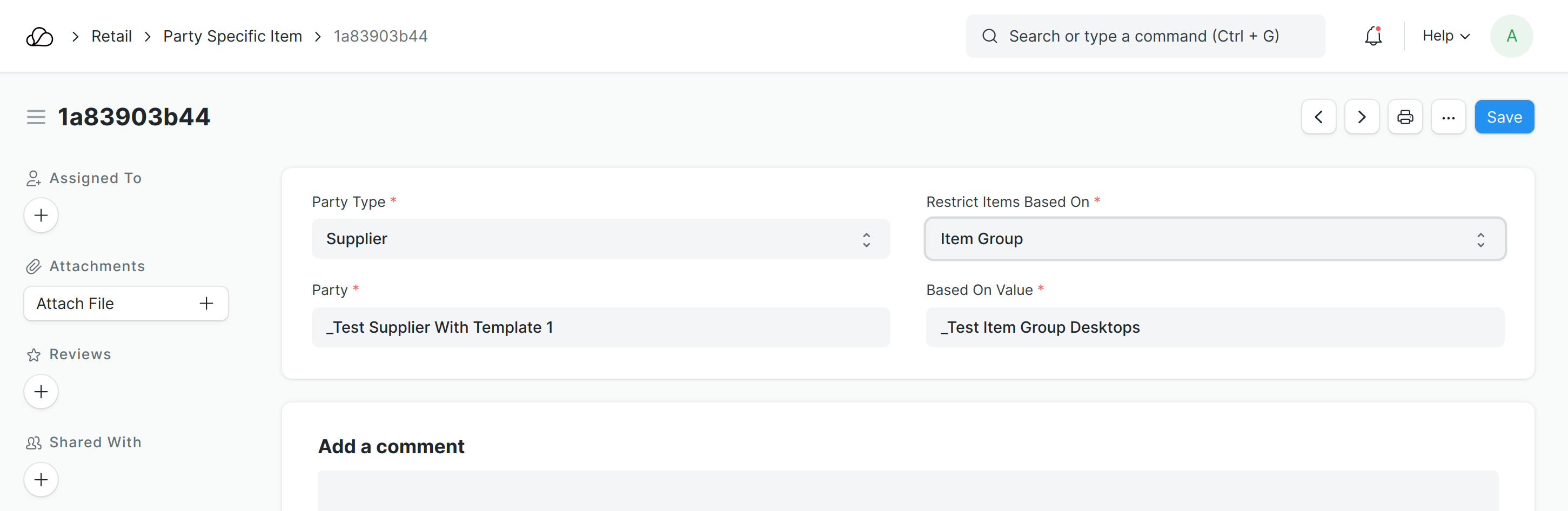Toggle the sidebar hamburger menu
The width and height of the screenshot is (1568, 511).
(36, 117)
